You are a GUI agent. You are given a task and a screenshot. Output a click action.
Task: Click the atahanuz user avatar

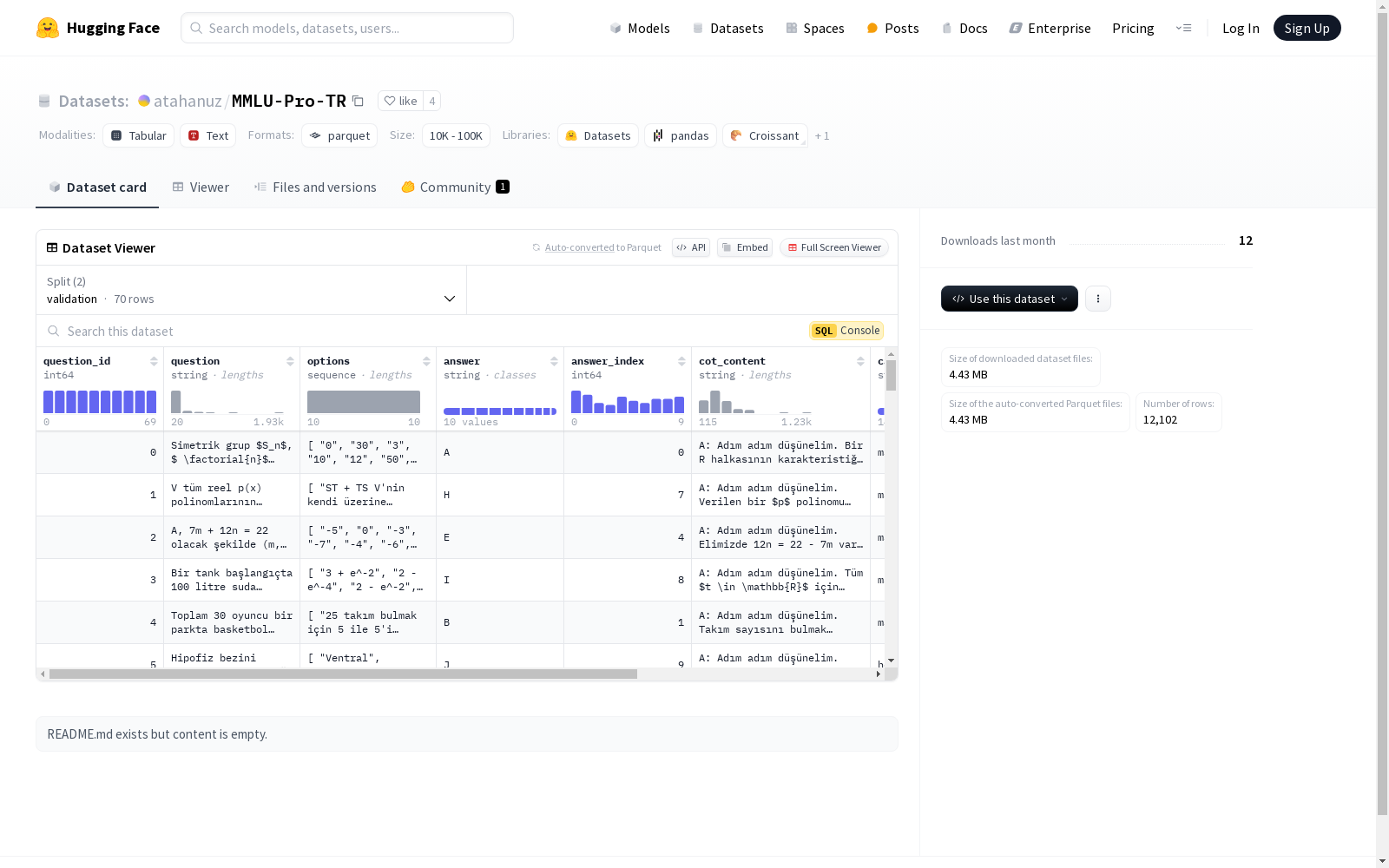pyautogui.click(x=144, y=101)
